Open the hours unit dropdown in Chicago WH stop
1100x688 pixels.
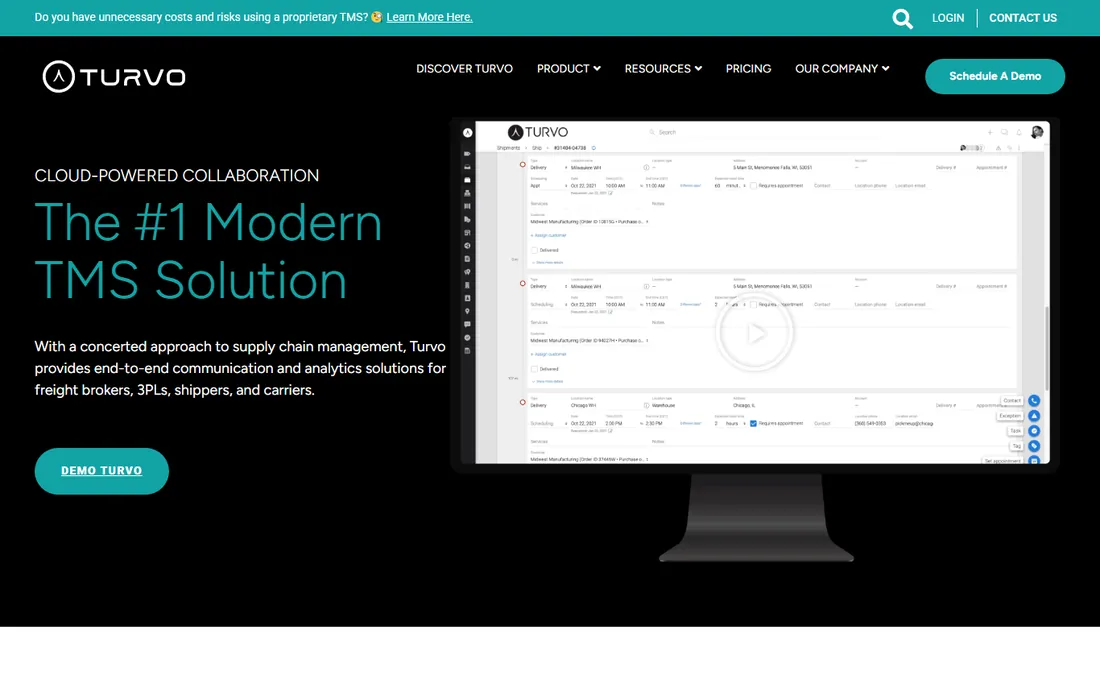(x=734, y=424)
